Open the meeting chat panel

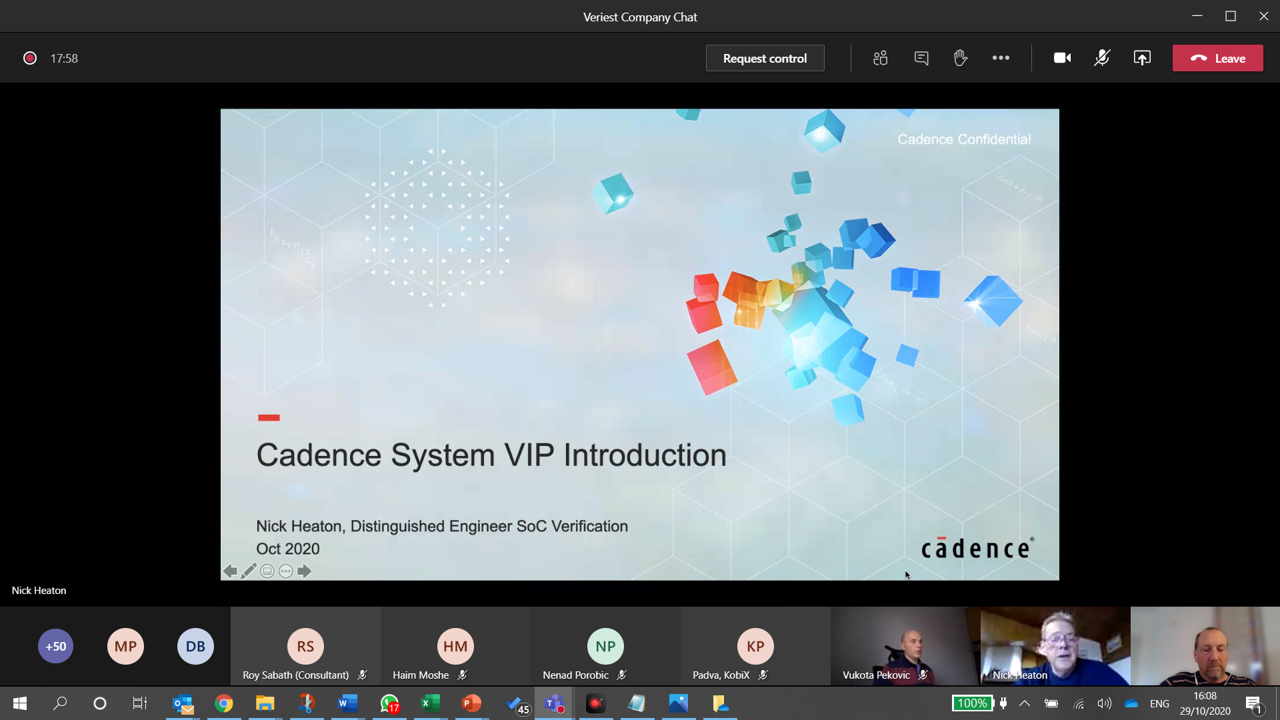click(x=921, y=58)
